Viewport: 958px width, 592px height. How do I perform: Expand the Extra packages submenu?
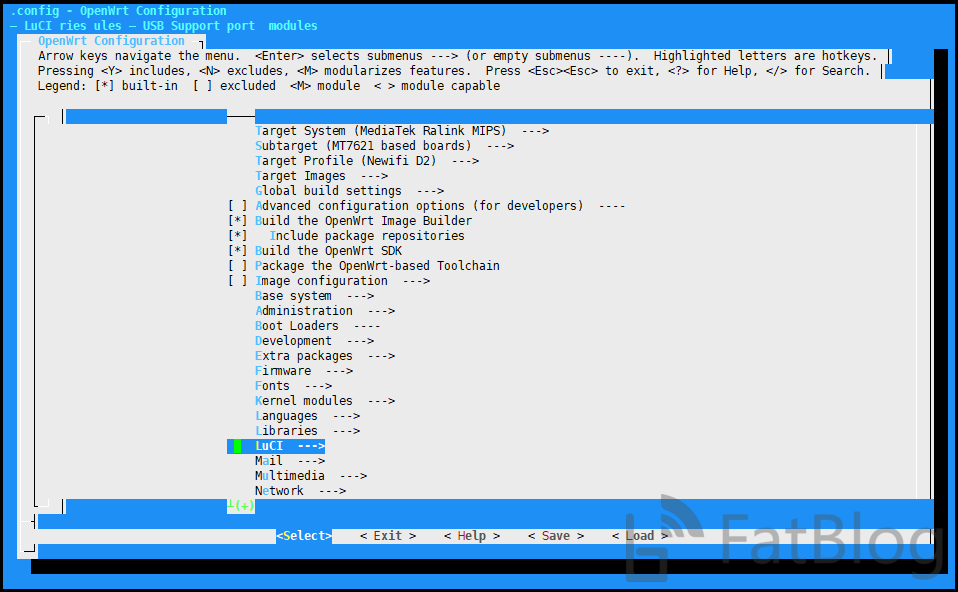point(325,356)
